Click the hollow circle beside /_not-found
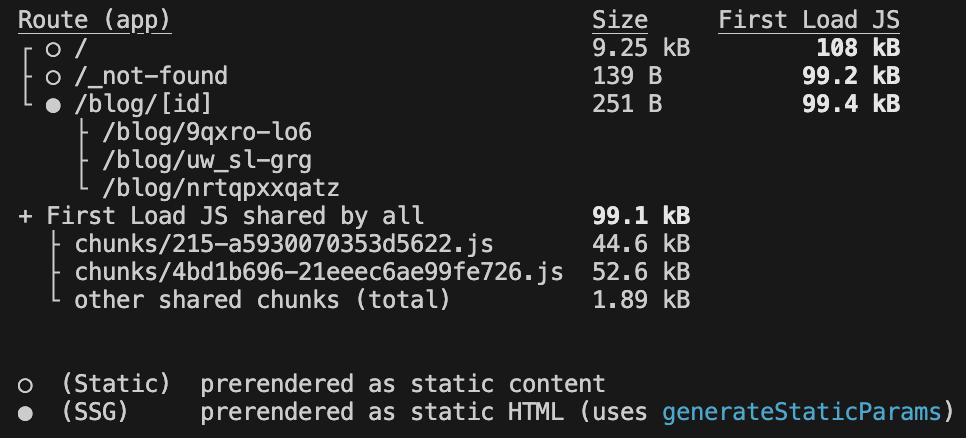 (53, 76)
